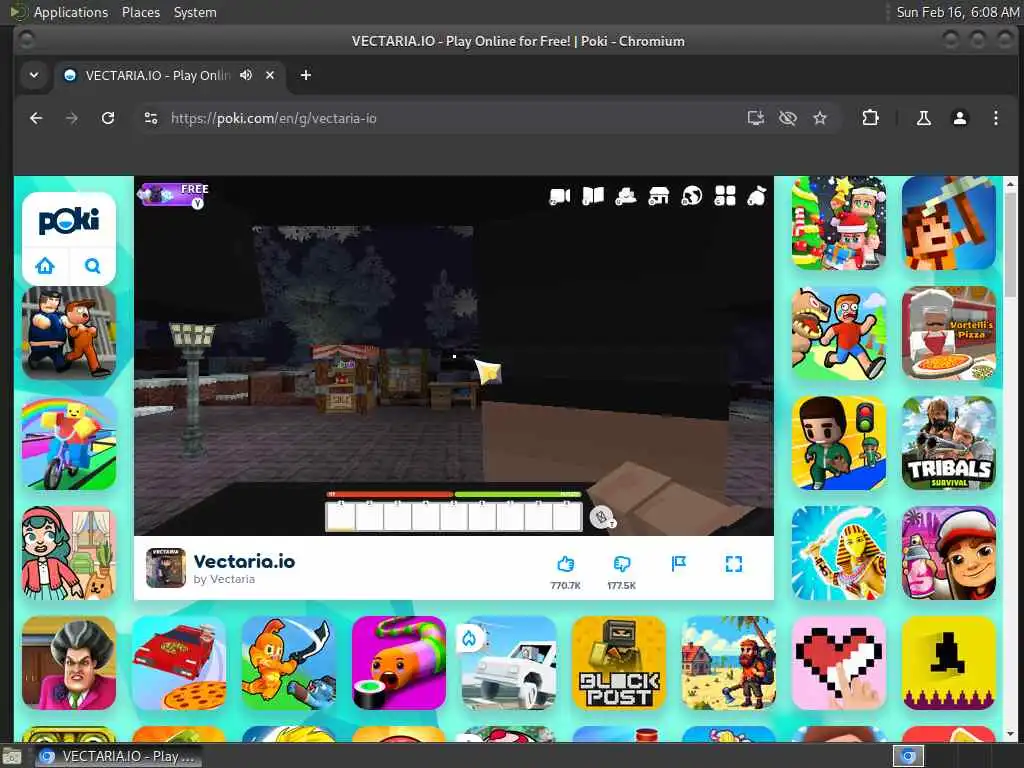The width and height of the screenshot is (1024, 768).
Task: Bookmark this page with star
Action: click(x=820, y=118)
